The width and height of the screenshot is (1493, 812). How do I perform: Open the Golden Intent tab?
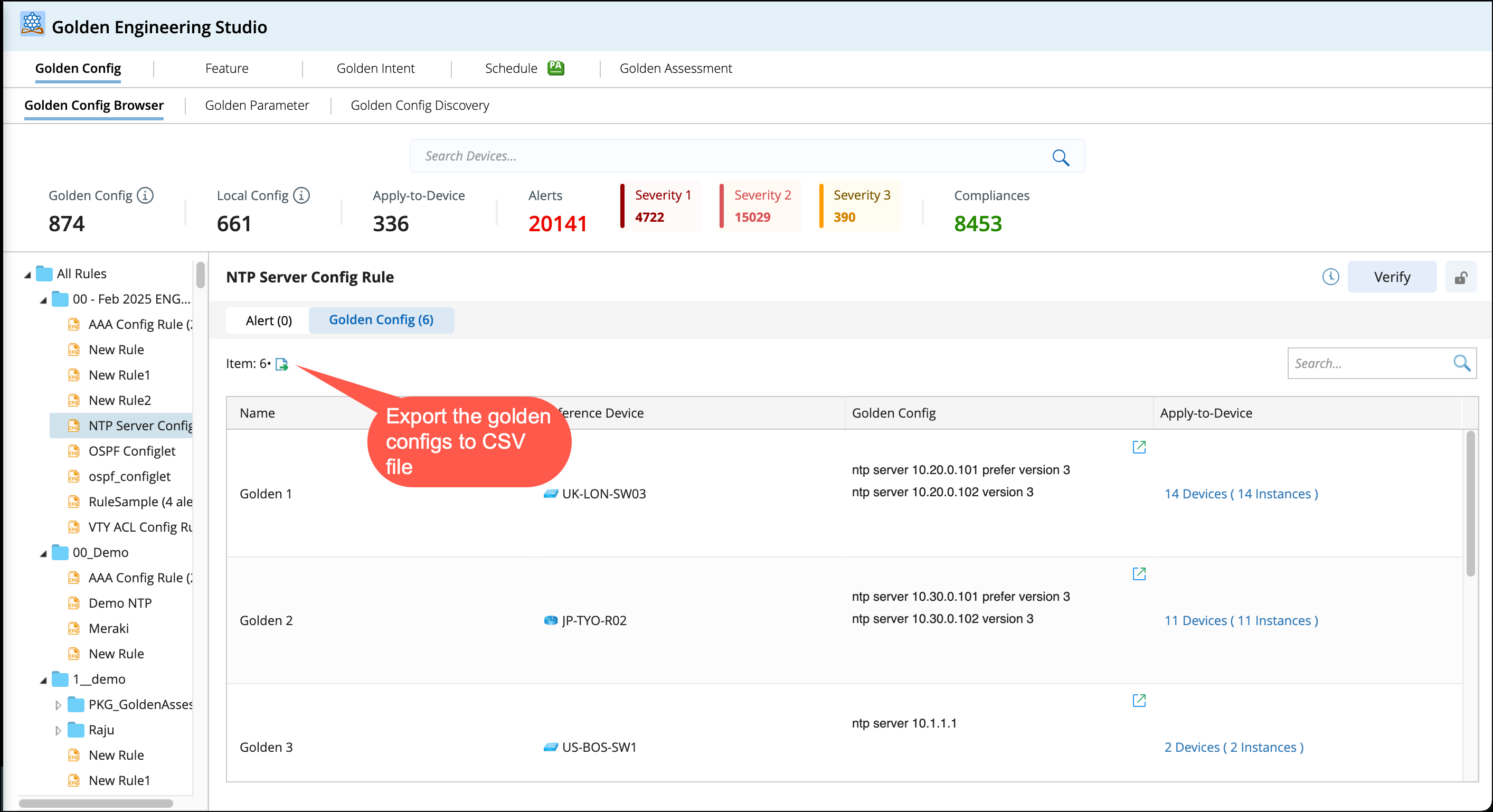[x=375, y=69]
